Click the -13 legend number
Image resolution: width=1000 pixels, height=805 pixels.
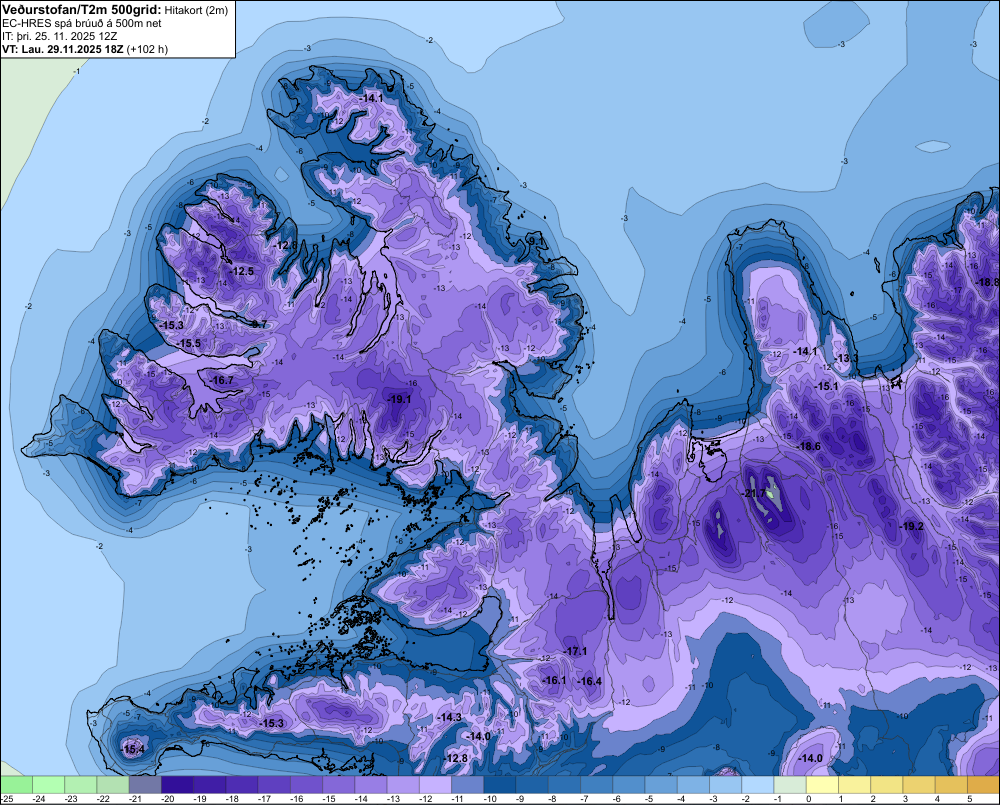click(393, 799)
